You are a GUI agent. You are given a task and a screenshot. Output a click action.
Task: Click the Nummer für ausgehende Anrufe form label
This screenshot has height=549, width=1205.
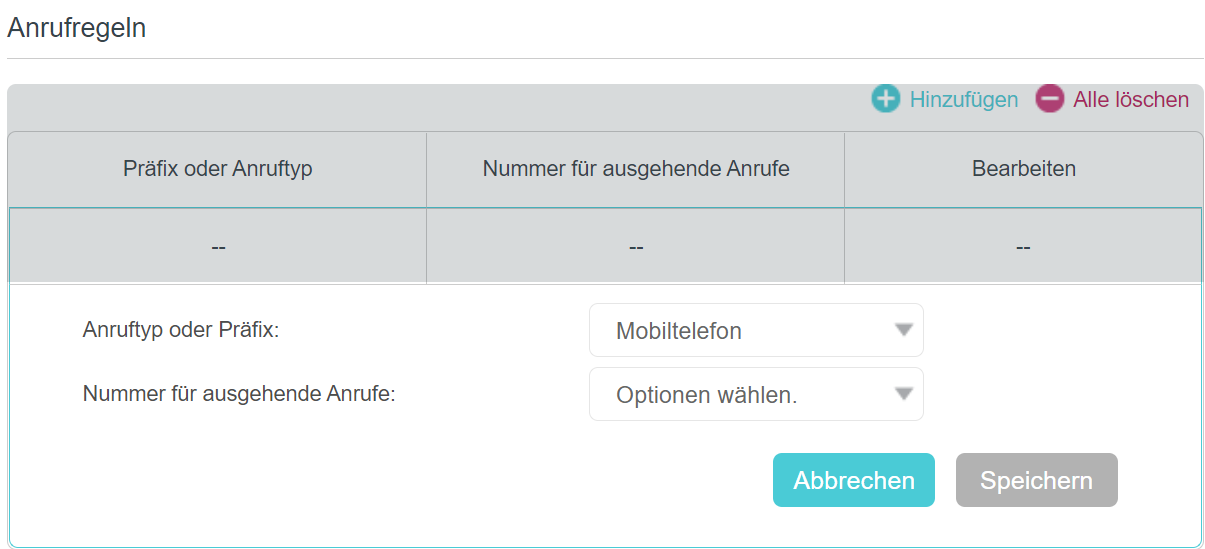pos(239,393)
